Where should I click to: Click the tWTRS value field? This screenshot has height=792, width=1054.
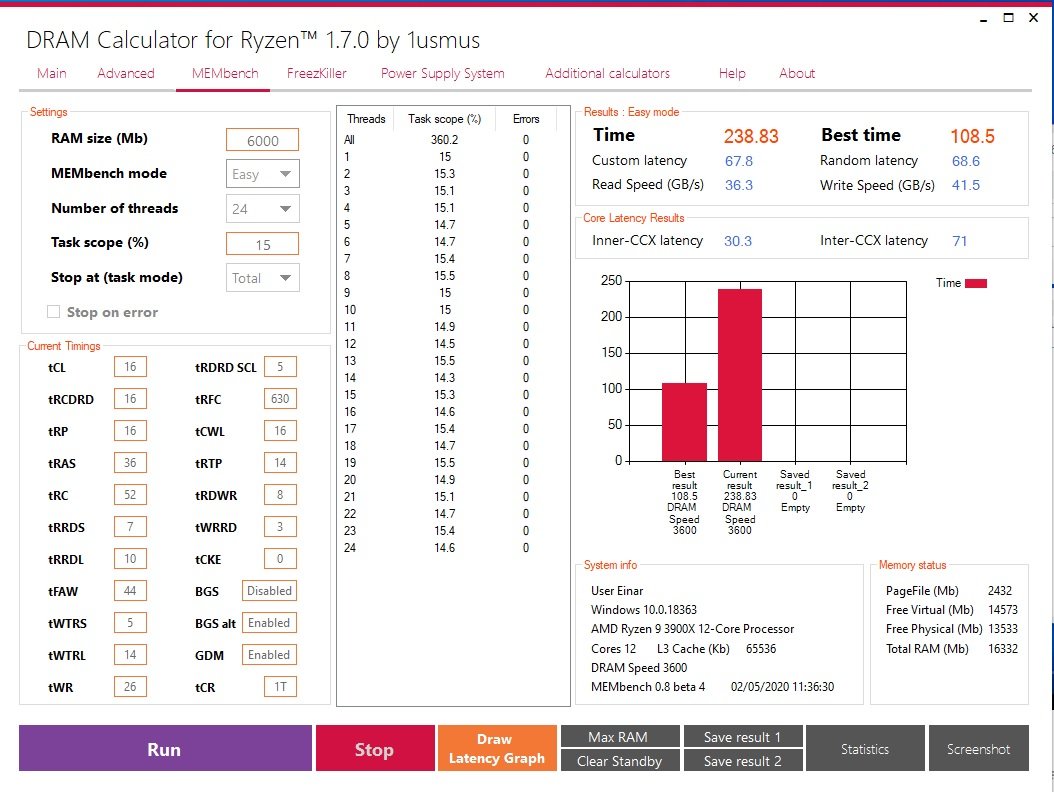[x=130, y=623]
